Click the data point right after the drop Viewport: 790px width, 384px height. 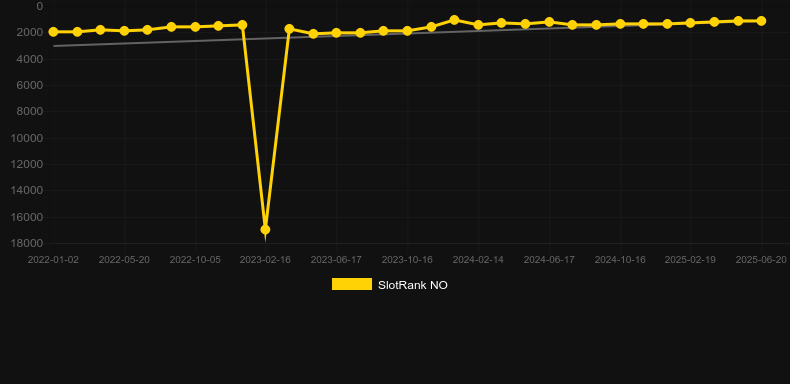pos(289,29)
